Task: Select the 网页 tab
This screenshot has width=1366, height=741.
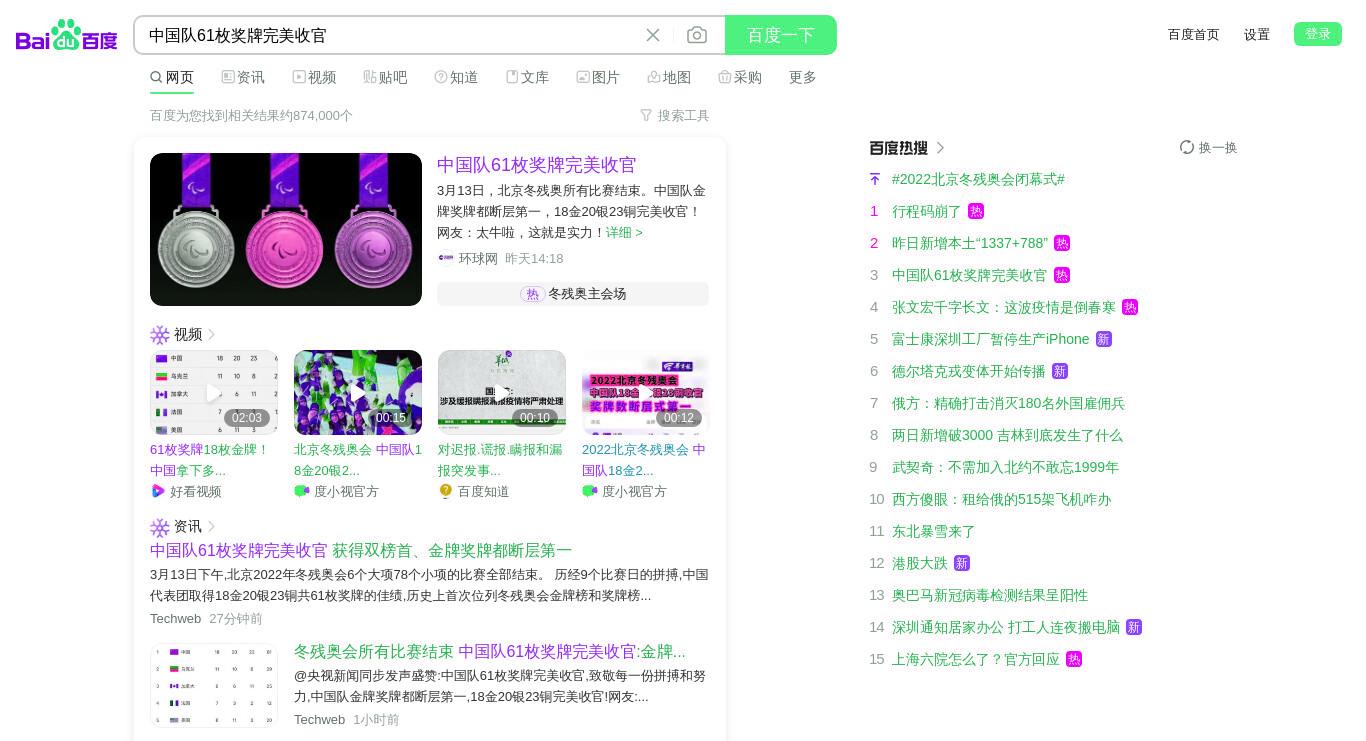Action: coord(172,77)
